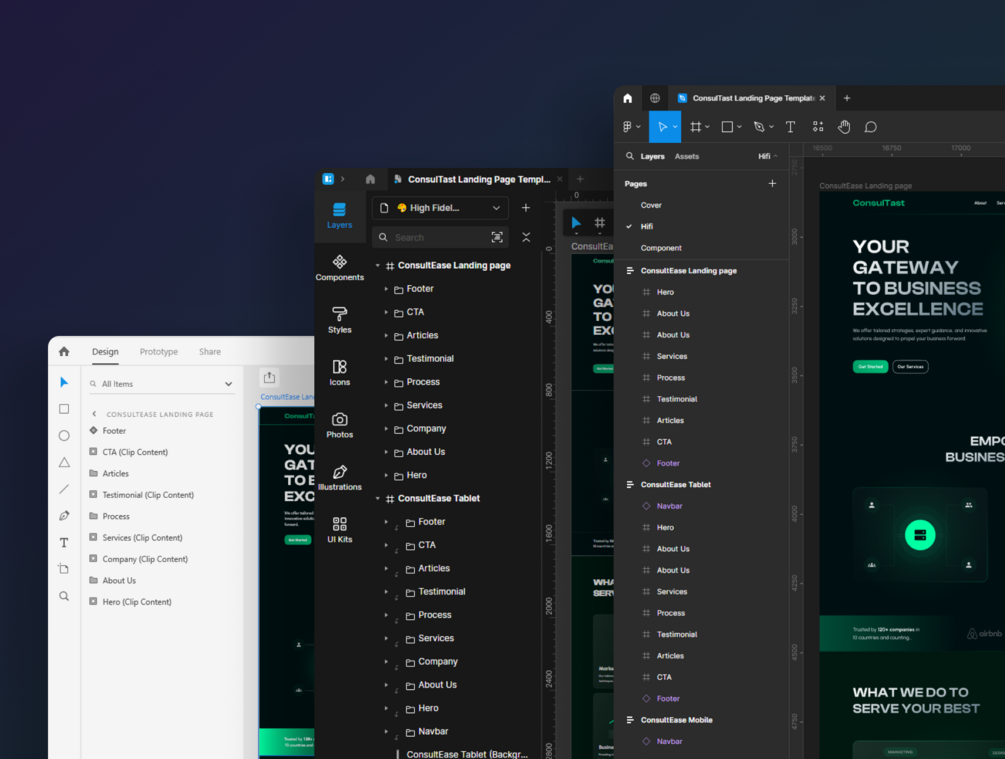Open Illustrations in the middle window sidebar
The width and height of the screenshot is (1005, 759).
coord(340,478)
